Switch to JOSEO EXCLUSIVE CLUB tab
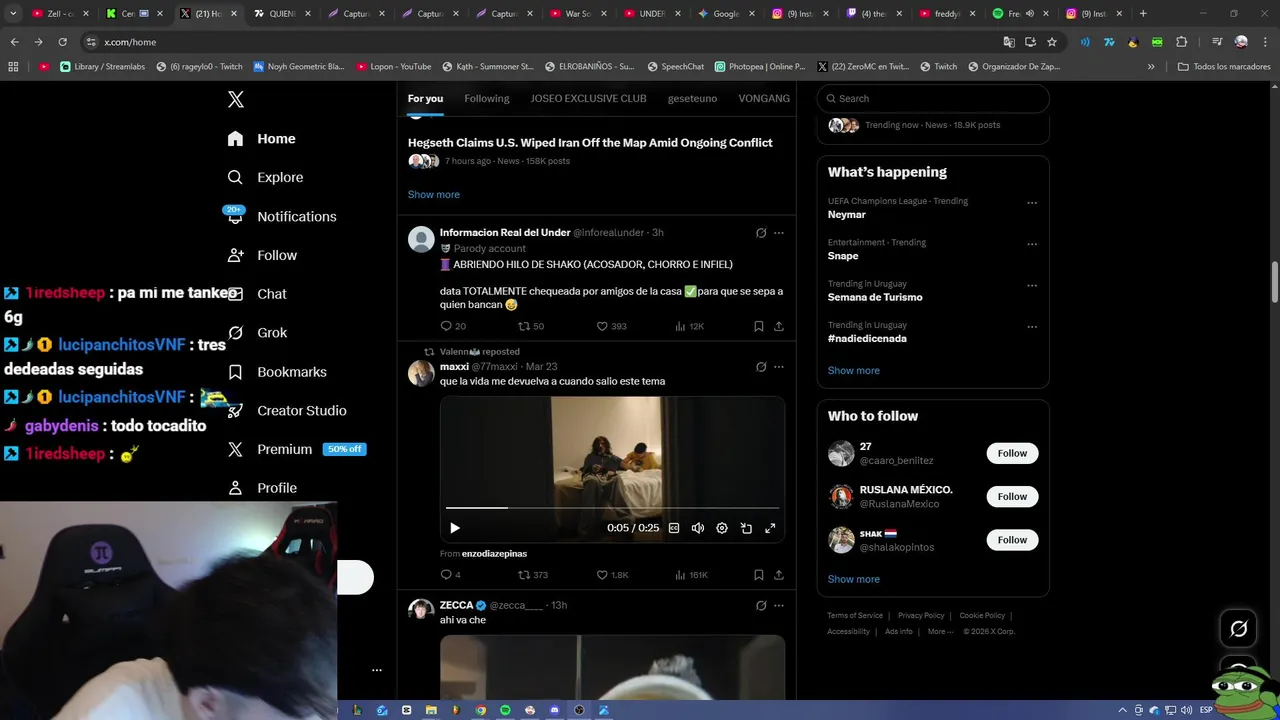This screenshot has width=1280, height=720. 588,98
